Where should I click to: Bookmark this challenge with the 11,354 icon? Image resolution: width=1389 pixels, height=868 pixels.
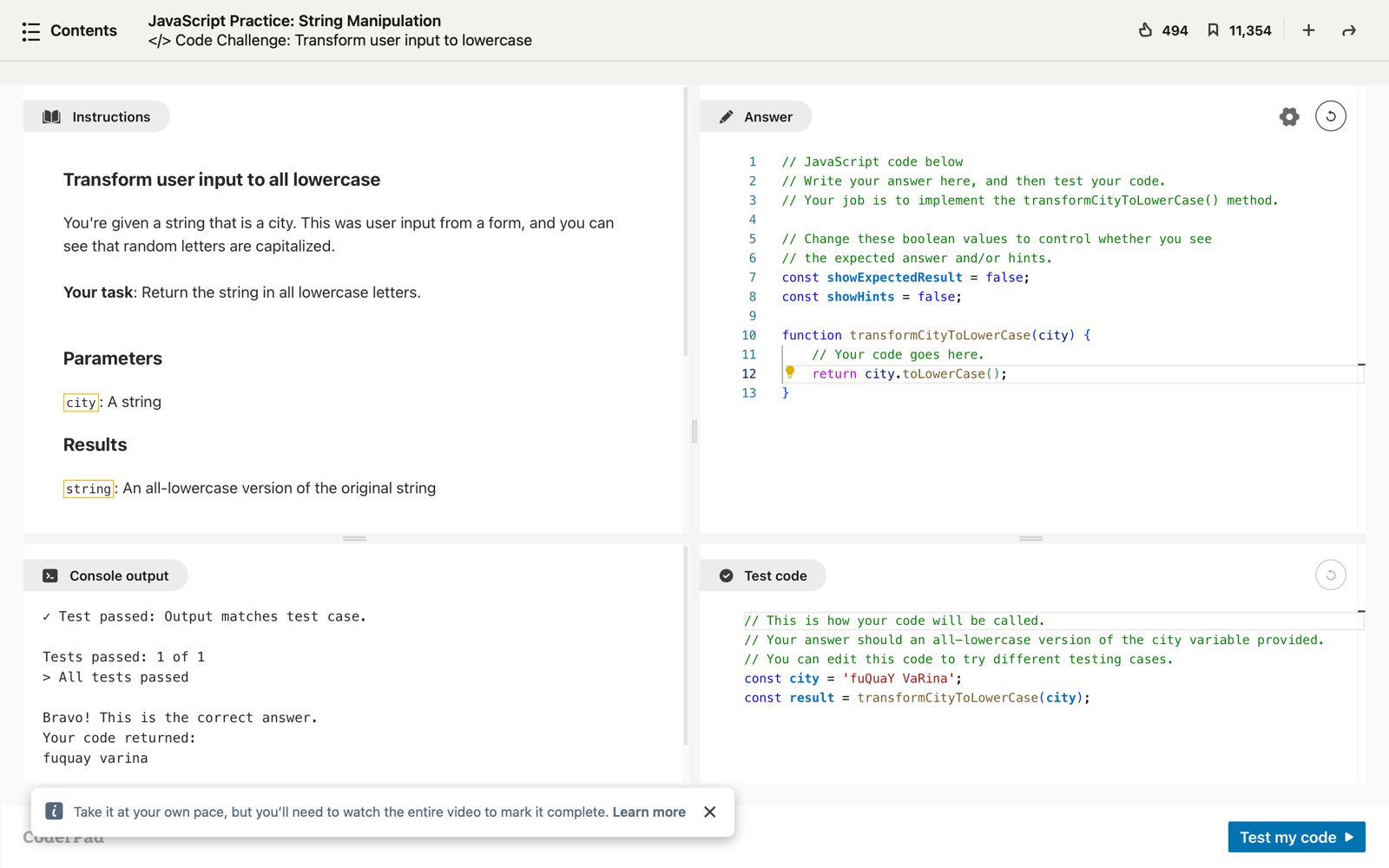(1213, 31)
